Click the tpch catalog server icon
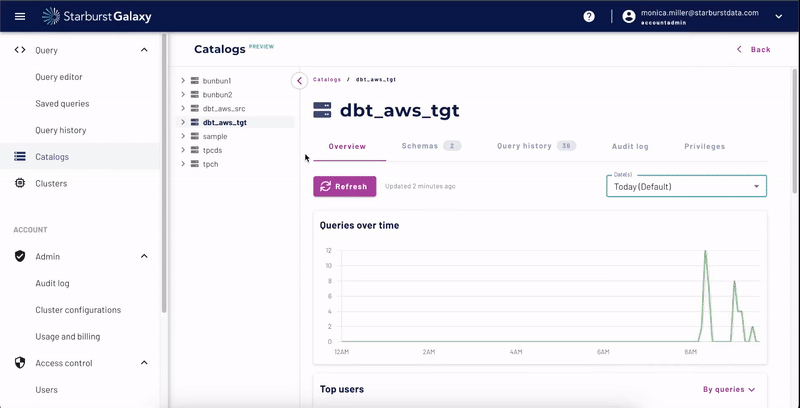 (x=194, y=164)
